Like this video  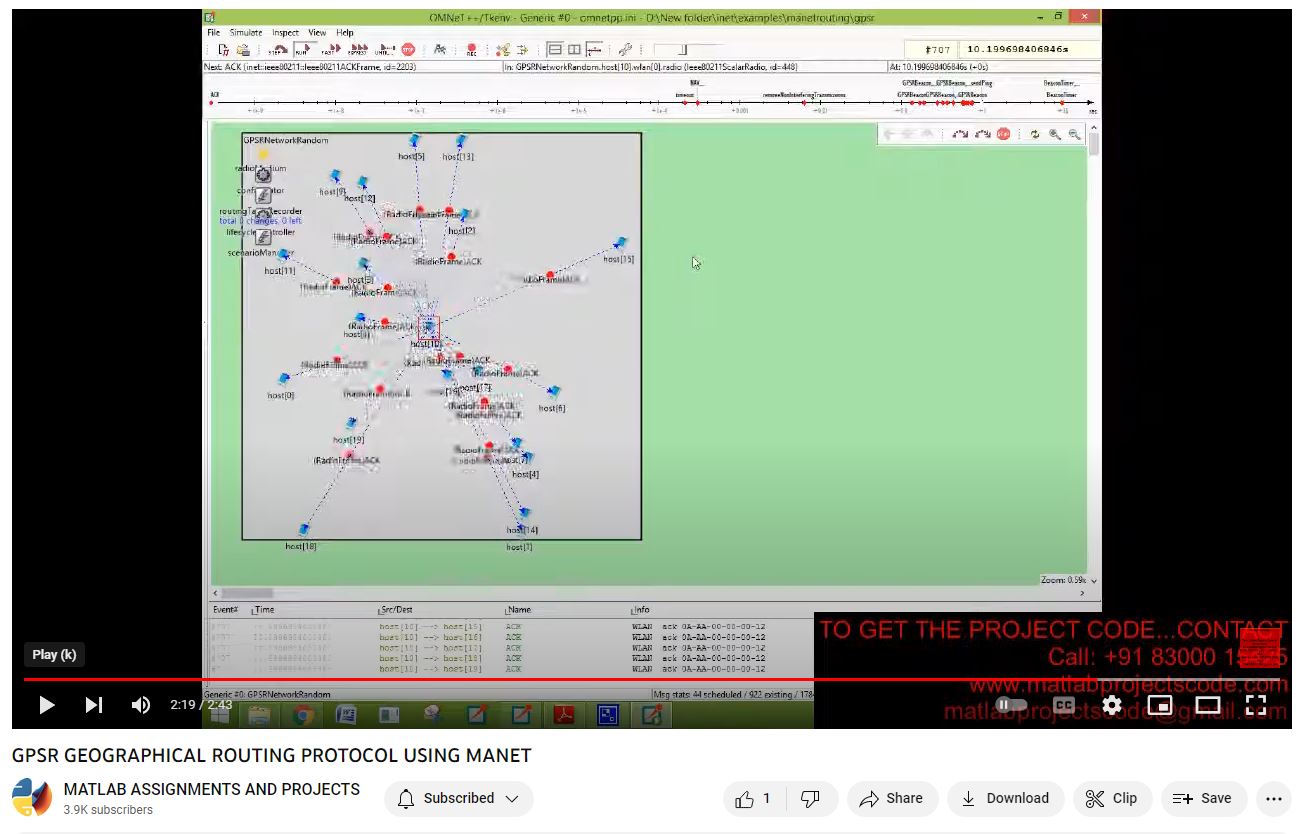pos(753,798)
